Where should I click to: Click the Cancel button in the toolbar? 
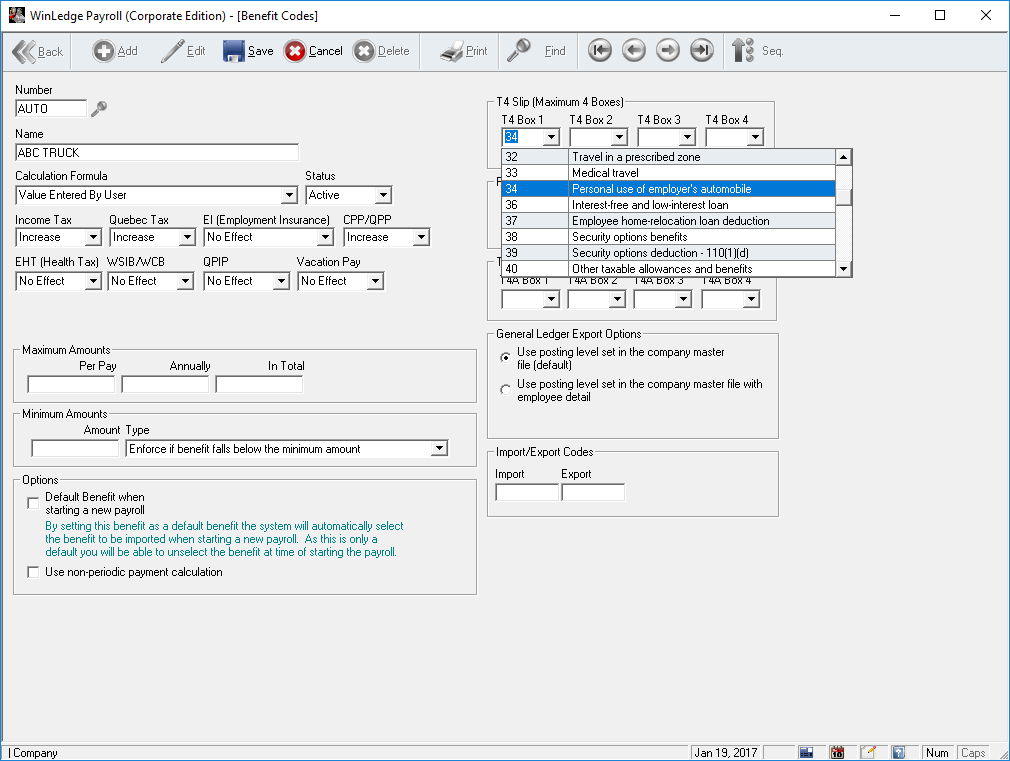pyautogui.click(x=313, y=50)
